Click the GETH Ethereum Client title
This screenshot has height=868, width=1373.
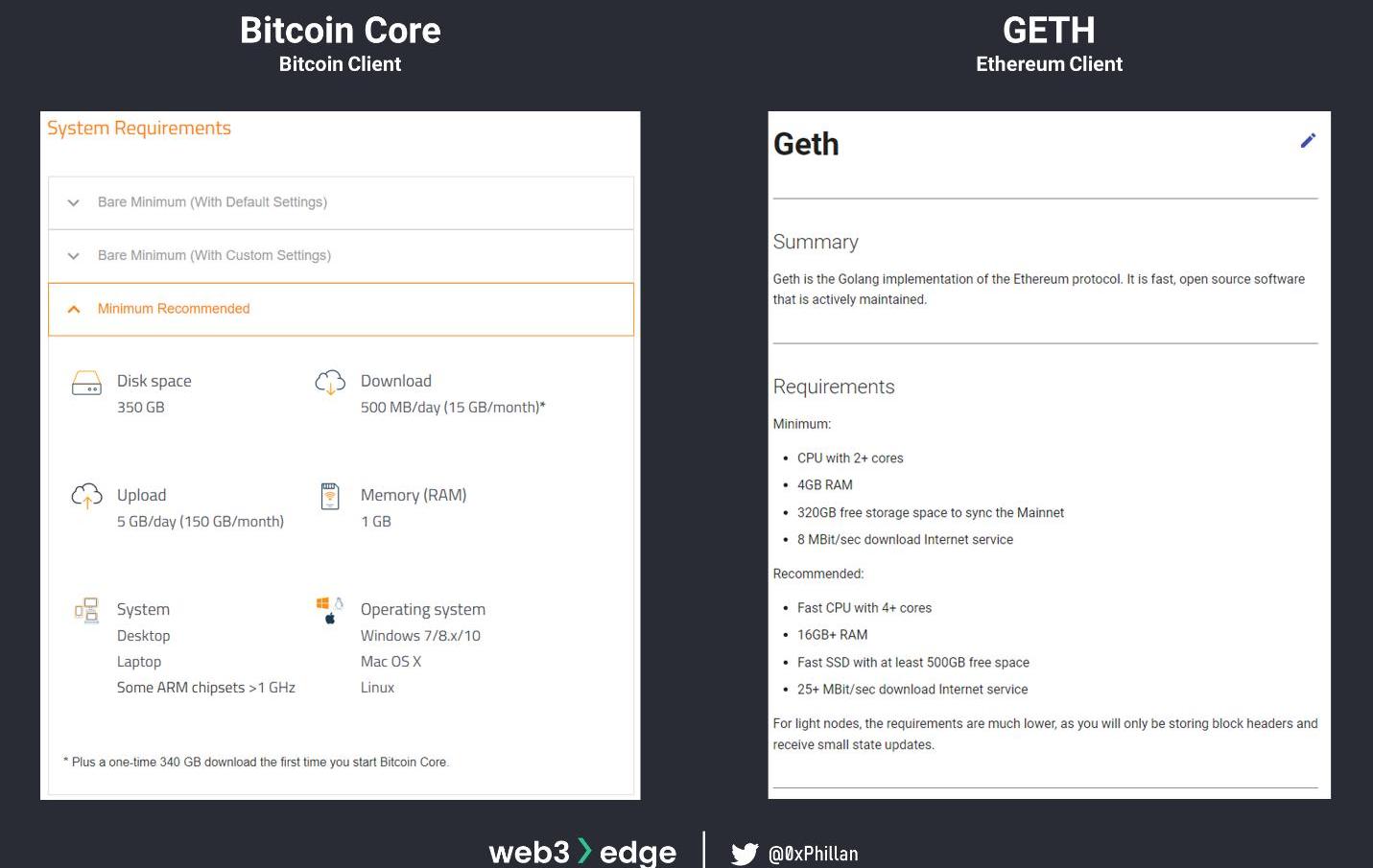click(x=1049, y=44)
